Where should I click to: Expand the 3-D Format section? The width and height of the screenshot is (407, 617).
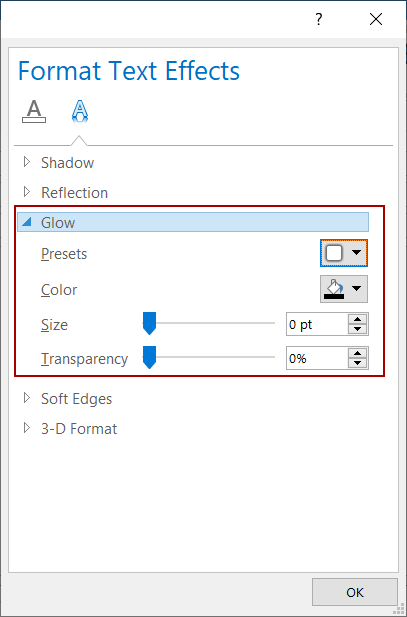coord(70,429)
